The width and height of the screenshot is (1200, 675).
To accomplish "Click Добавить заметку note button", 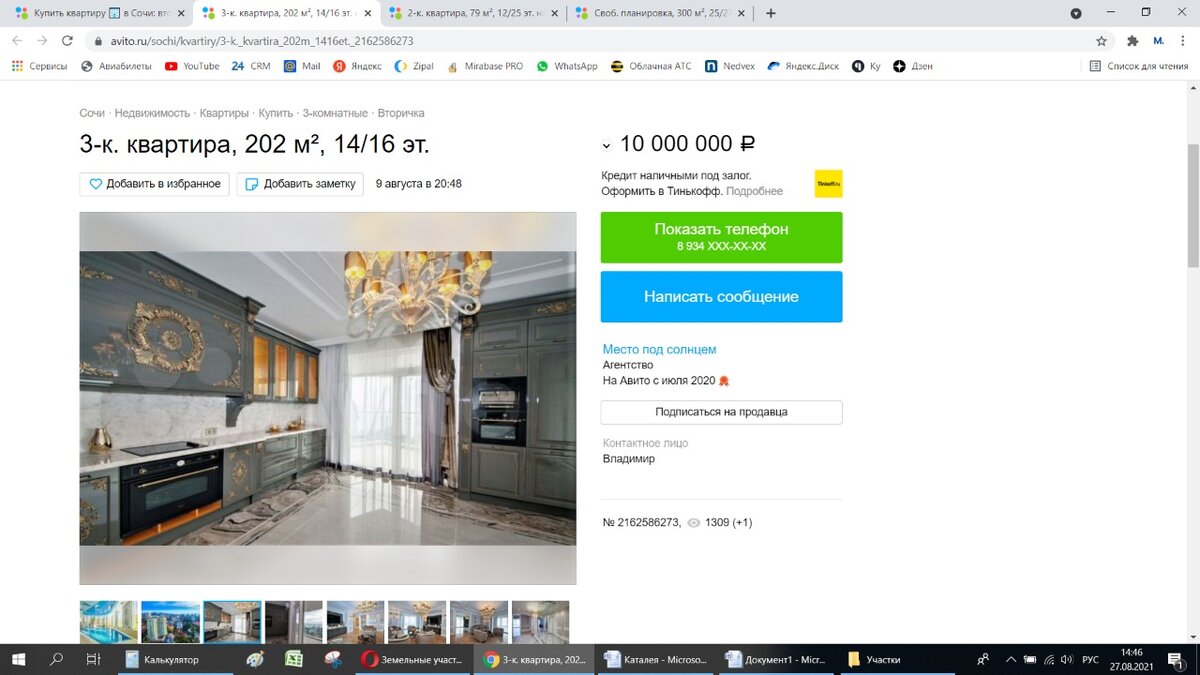I will point(301,184).
